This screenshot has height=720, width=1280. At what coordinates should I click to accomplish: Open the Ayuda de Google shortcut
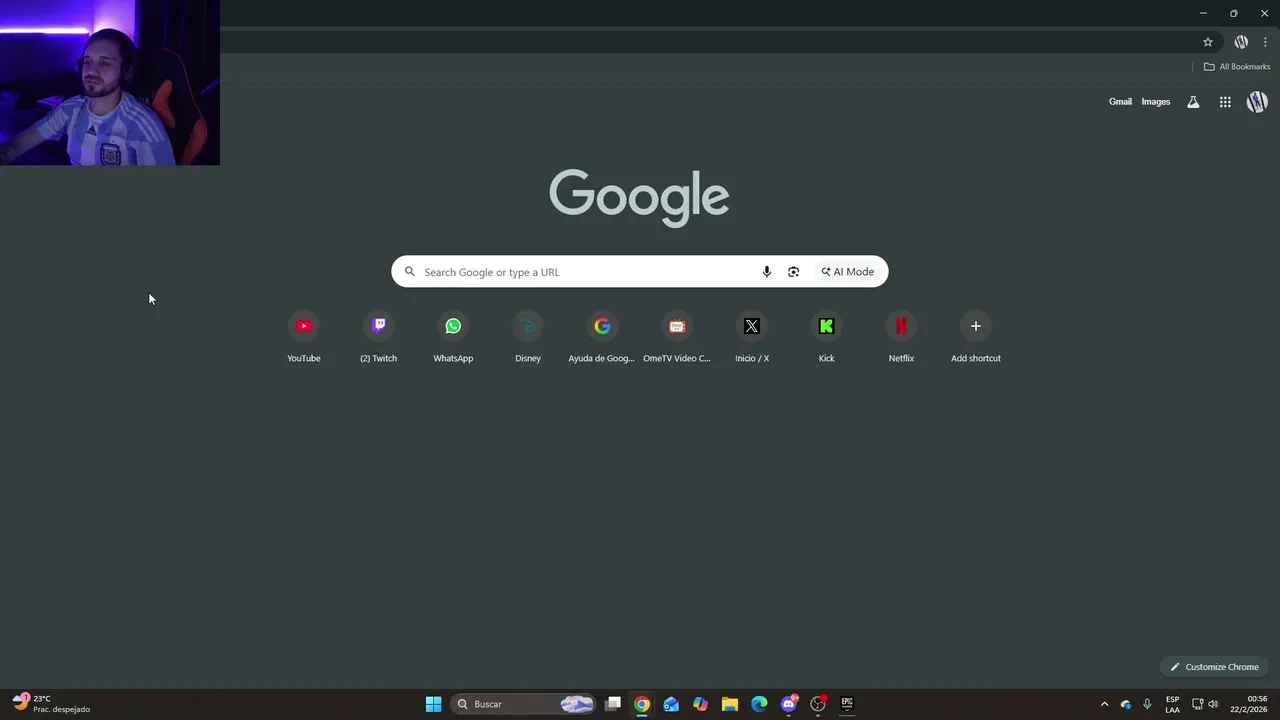tap(602, 338)
